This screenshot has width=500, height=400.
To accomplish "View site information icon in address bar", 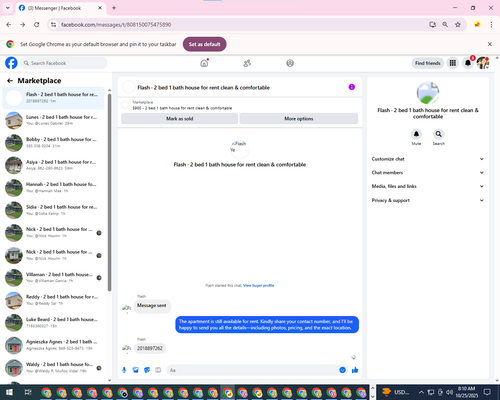I will point(53,25).
